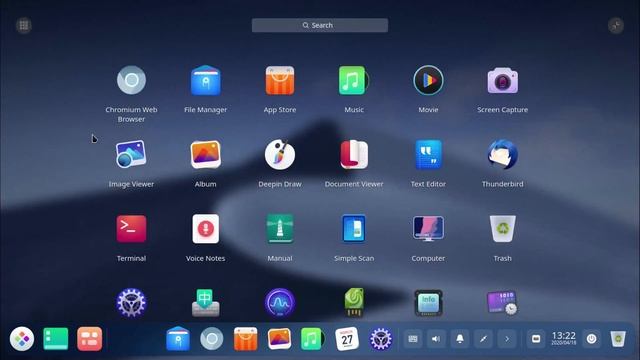Open the Info device manager chip icon

pyautogui.click(x=428, y=303)
